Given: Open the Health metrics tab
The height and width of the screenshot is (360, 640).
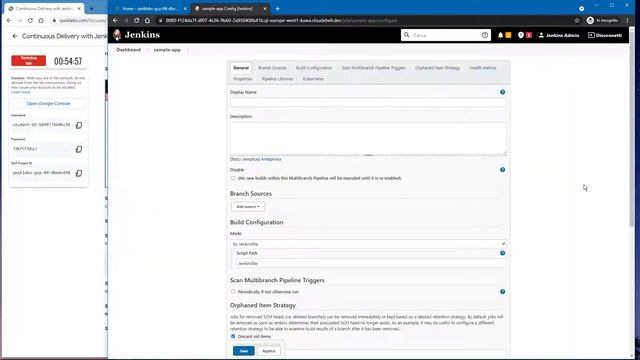Looking at the screenshot, I should 482,68.
